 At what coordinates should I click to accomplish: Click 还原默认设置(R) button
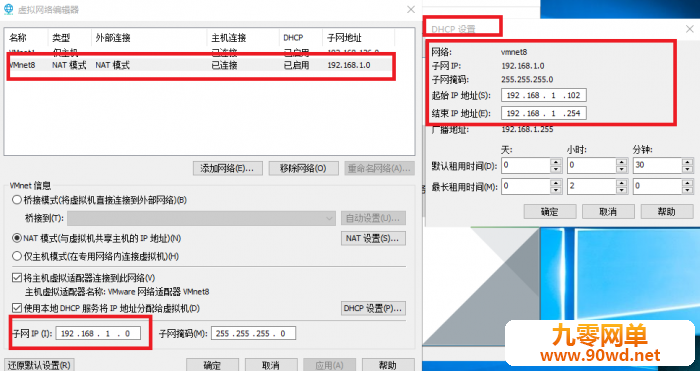(39, 365)
